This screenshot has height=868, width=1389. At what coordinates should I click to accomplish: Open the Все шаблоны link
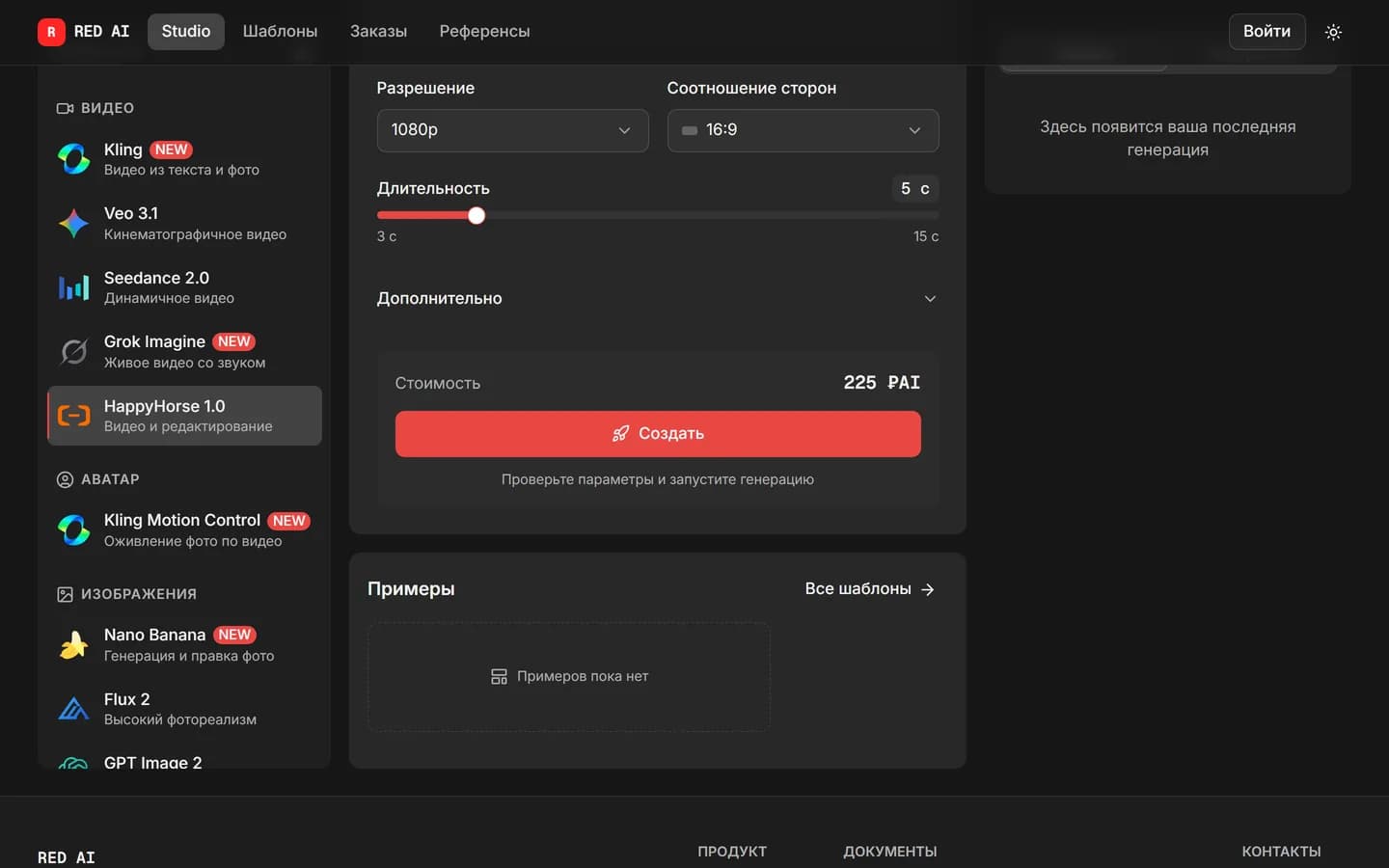point(869,589)
